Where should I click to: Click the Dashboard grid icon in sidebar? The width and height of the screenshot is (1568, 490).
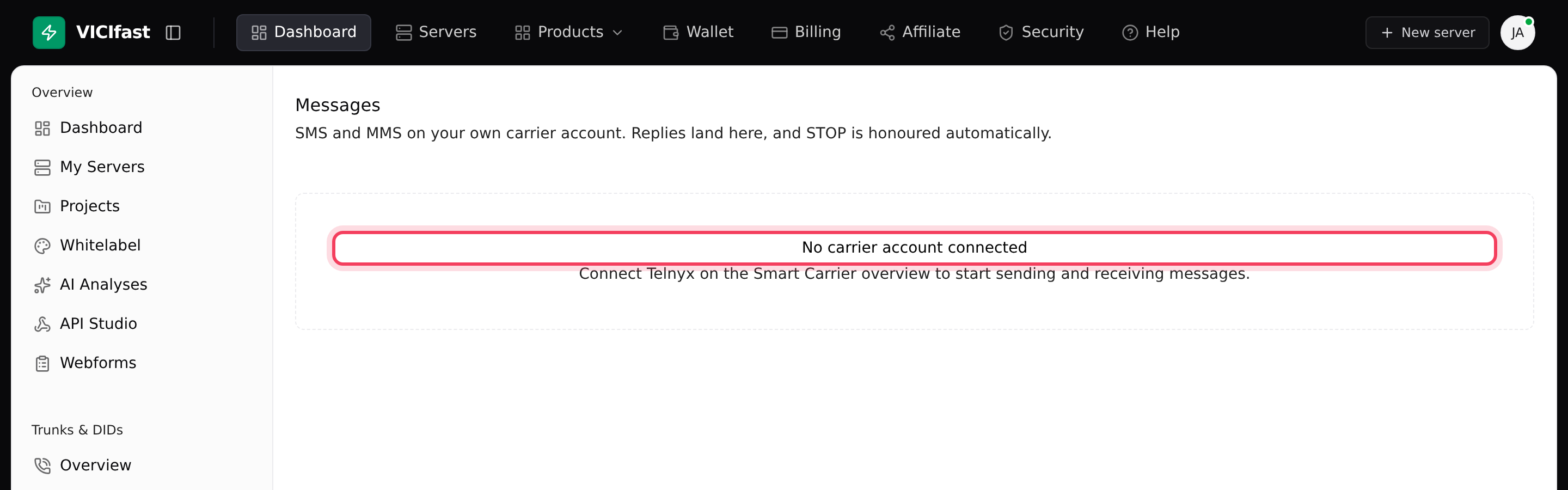pos(42,128)
